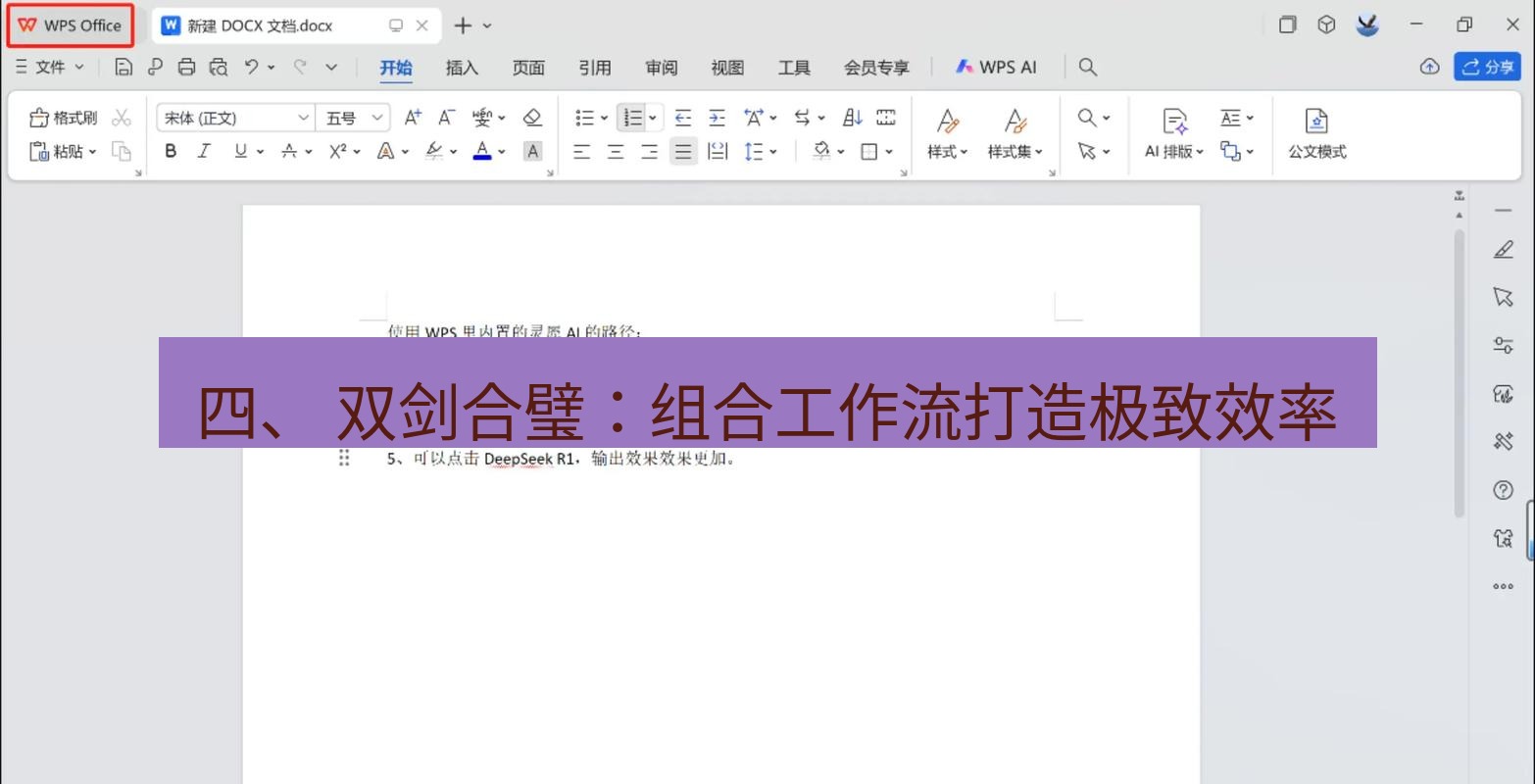Open the help question mark in right sidebar
This screenshot has width=1535, height=784.
(x=1503, y=490)
